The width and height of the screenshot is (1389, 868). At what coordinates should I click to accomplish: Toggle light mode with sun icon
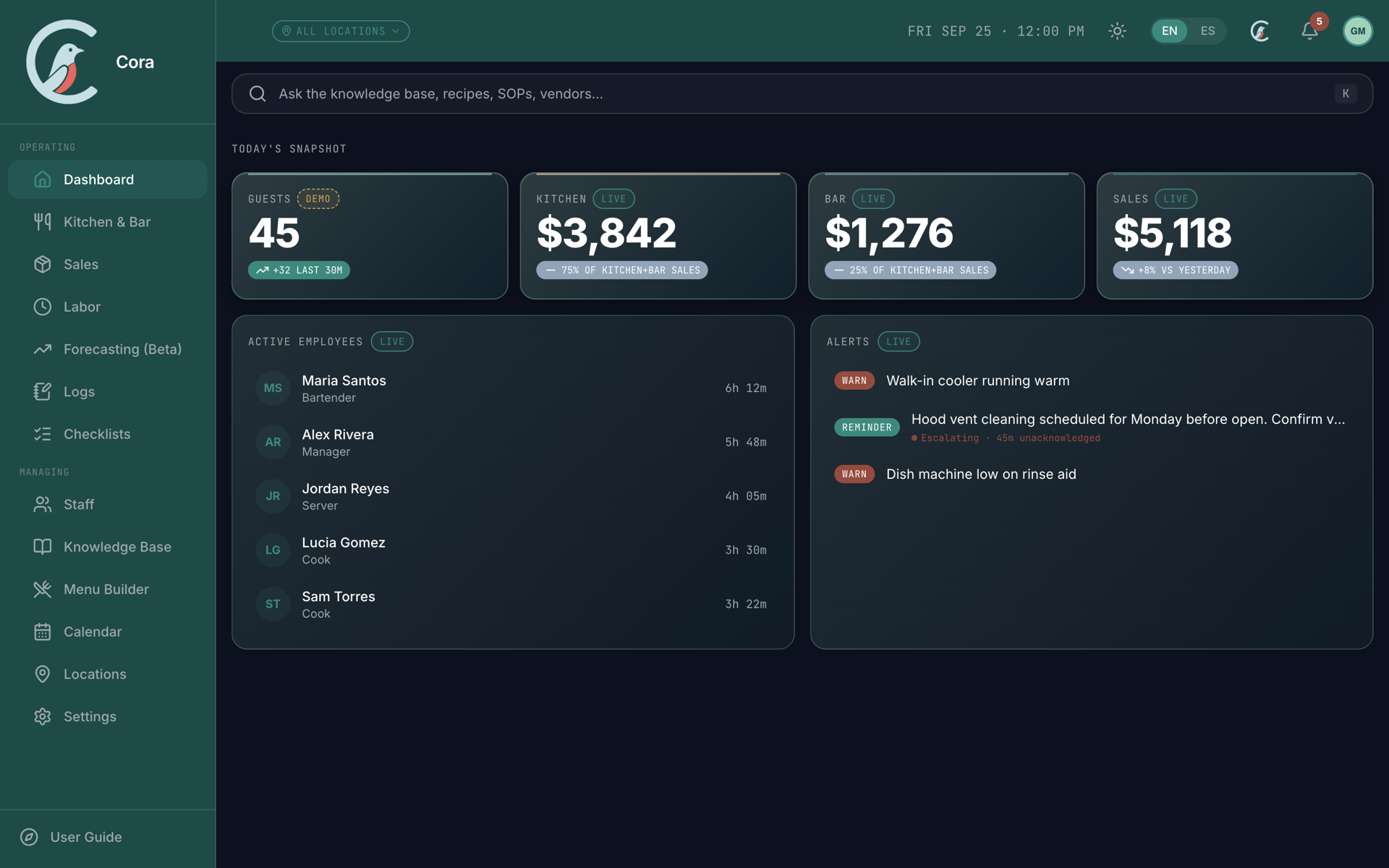point(1117,31)
